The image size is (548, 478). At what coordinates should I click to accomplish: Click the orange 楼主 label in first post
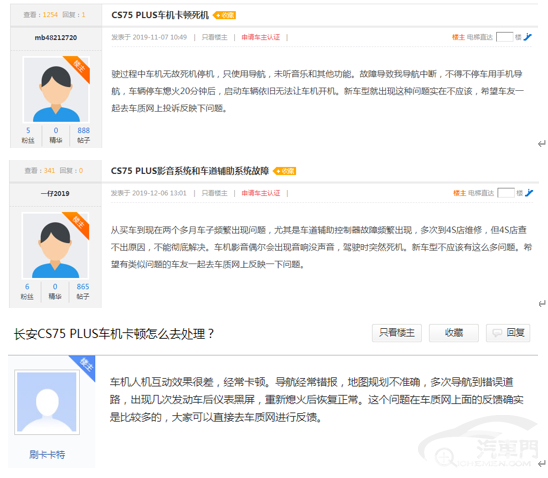click(x=458, y=37)
